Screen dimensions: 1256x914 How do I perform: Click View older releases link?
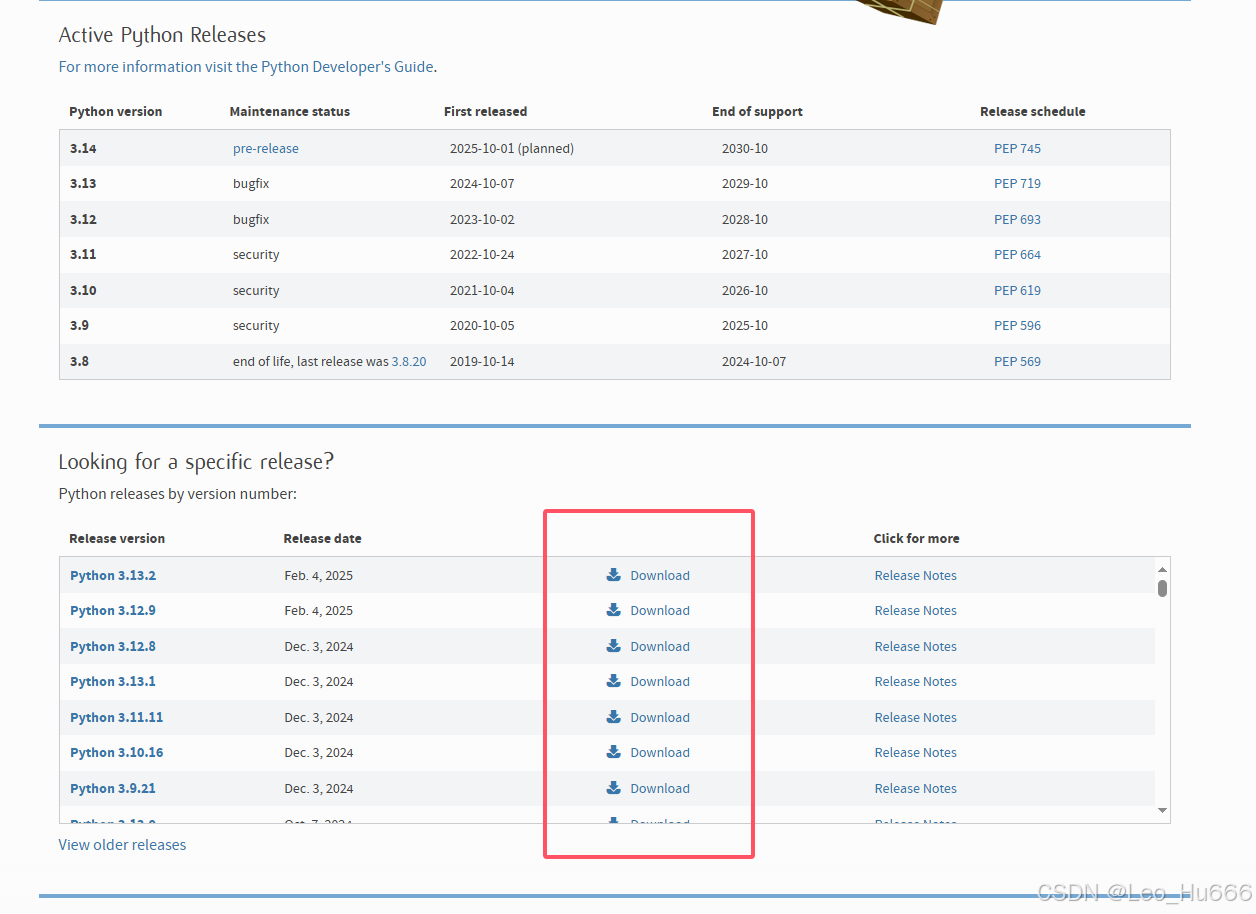pyautogui.click(x=122, y=845)
